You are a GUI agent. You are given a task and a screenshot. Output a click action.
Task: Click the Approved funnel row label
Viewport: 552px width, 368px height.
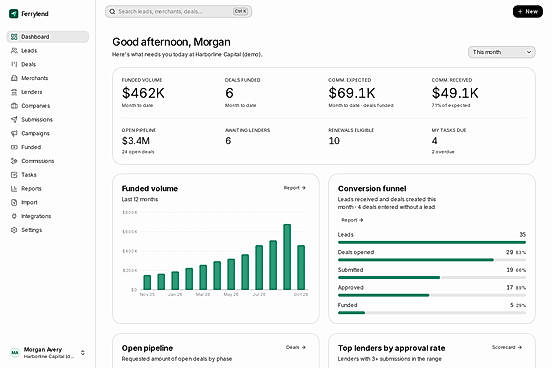click(x=351, y=287)
